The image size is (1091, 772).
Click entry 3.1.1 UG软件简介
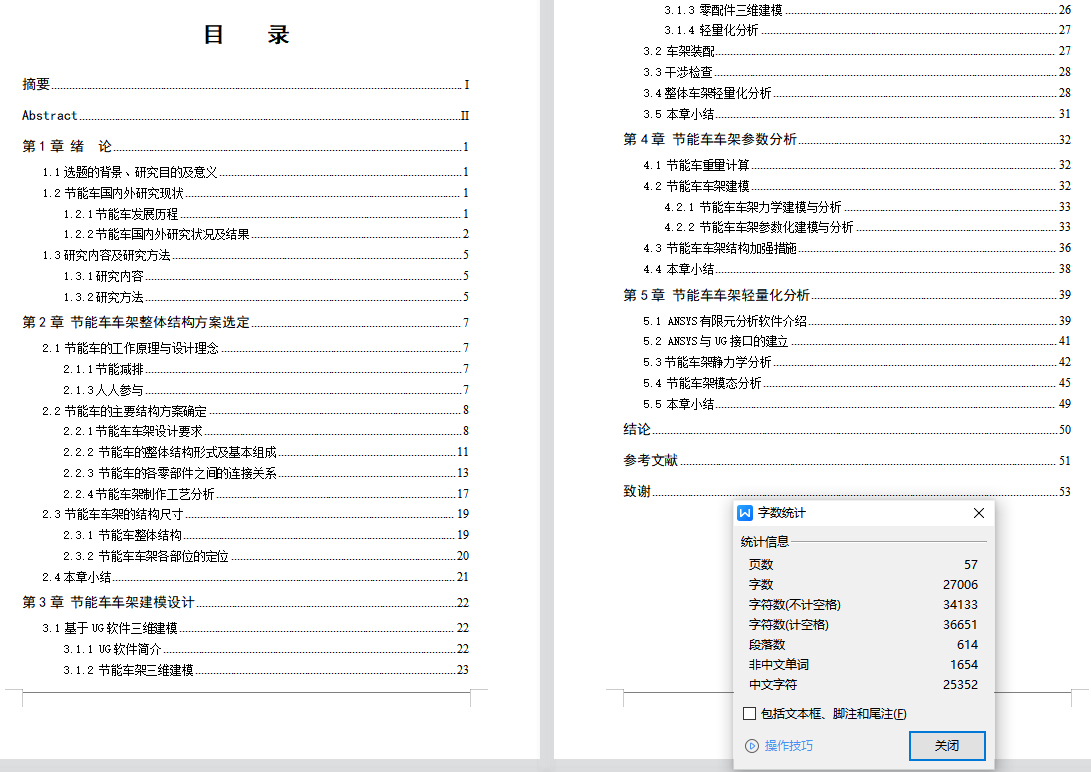[266, 648]
